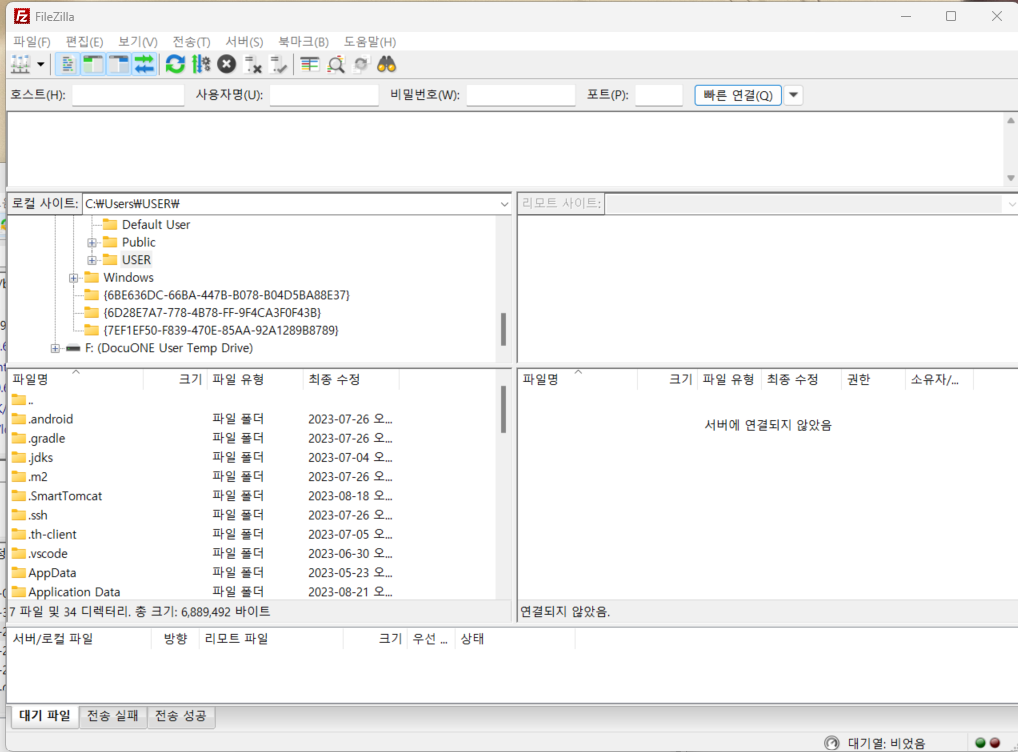
Task: Toggle synchronized browsing icon
Action: tap(361, 64)
